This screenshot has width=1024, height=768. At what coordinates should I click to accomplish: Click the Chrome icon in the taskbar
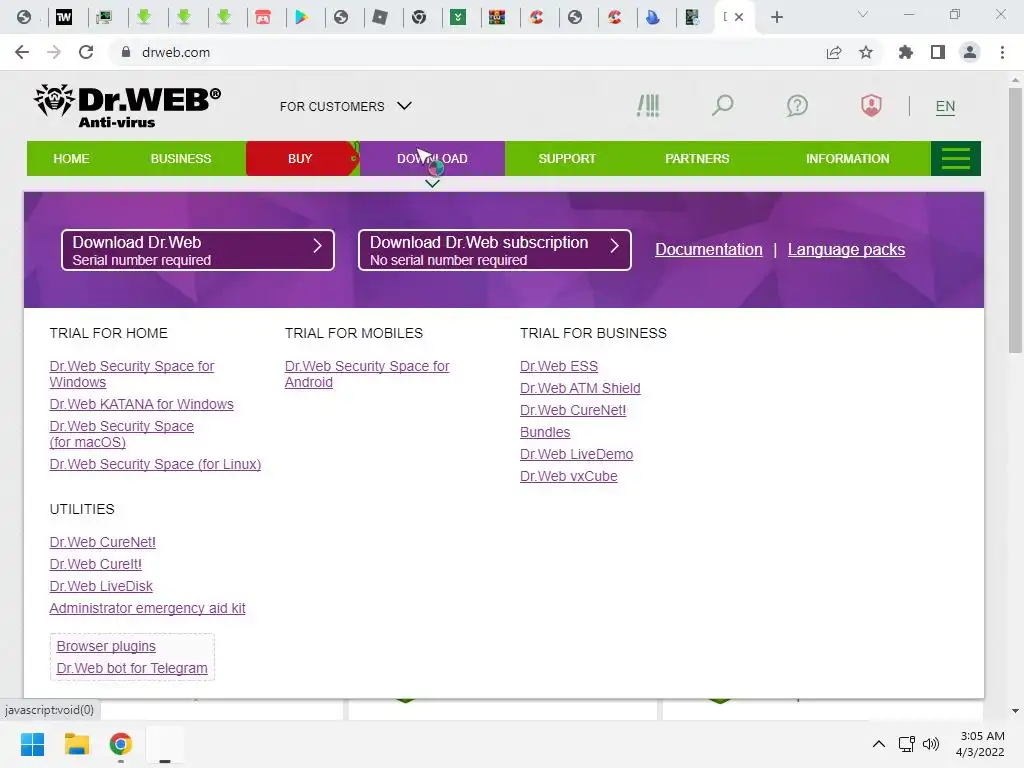pos(120,744)
